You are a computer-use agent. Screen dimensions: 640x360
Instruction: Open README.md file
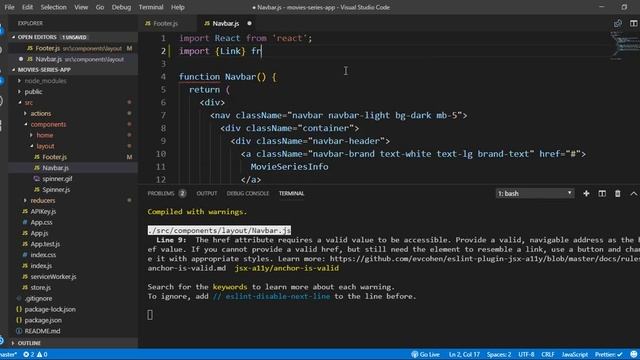tap(42, 331)
